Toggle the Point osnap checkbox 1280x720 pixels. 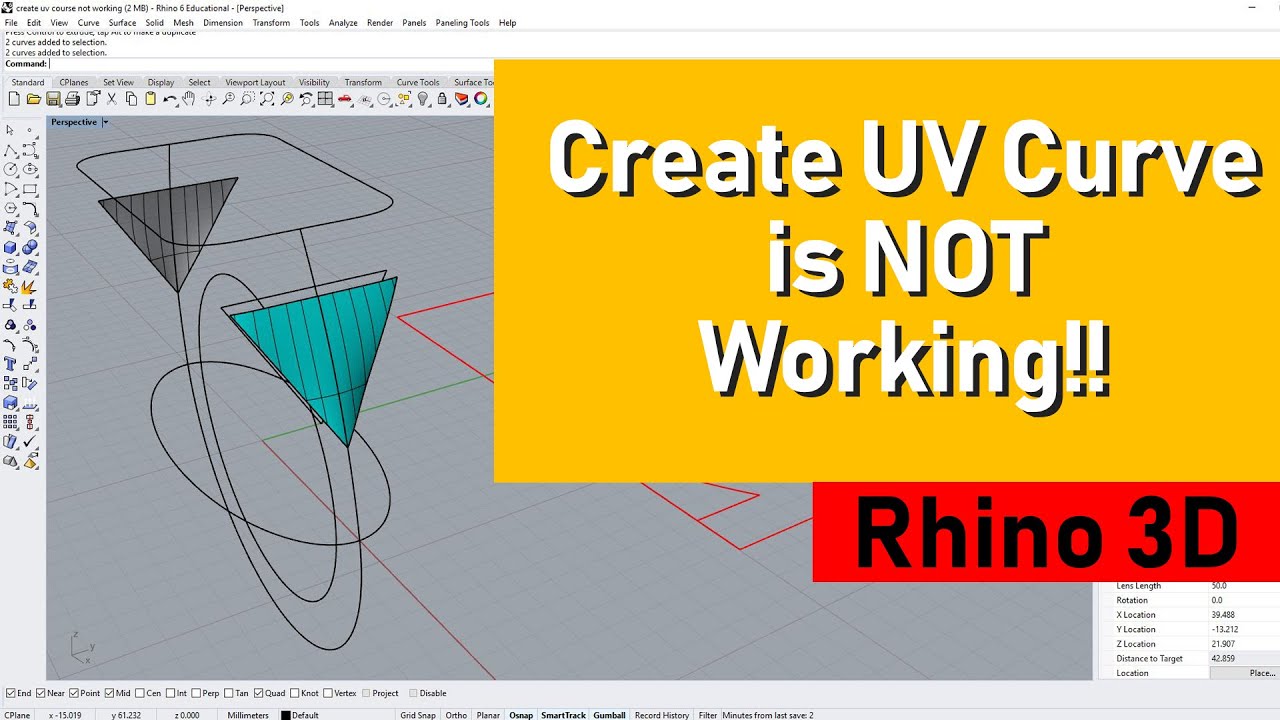tap(74, 693)
